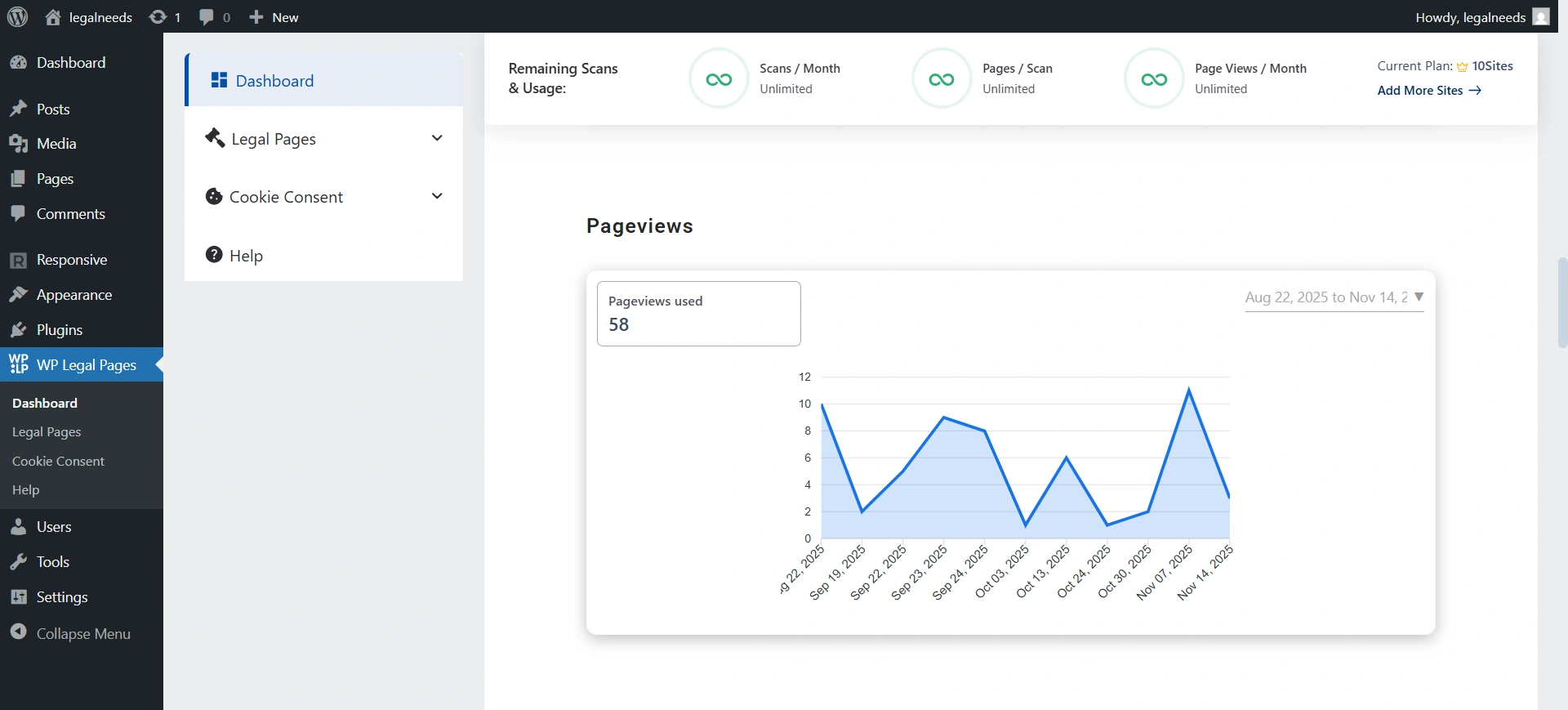Click the Add More Sites link

1429,91
